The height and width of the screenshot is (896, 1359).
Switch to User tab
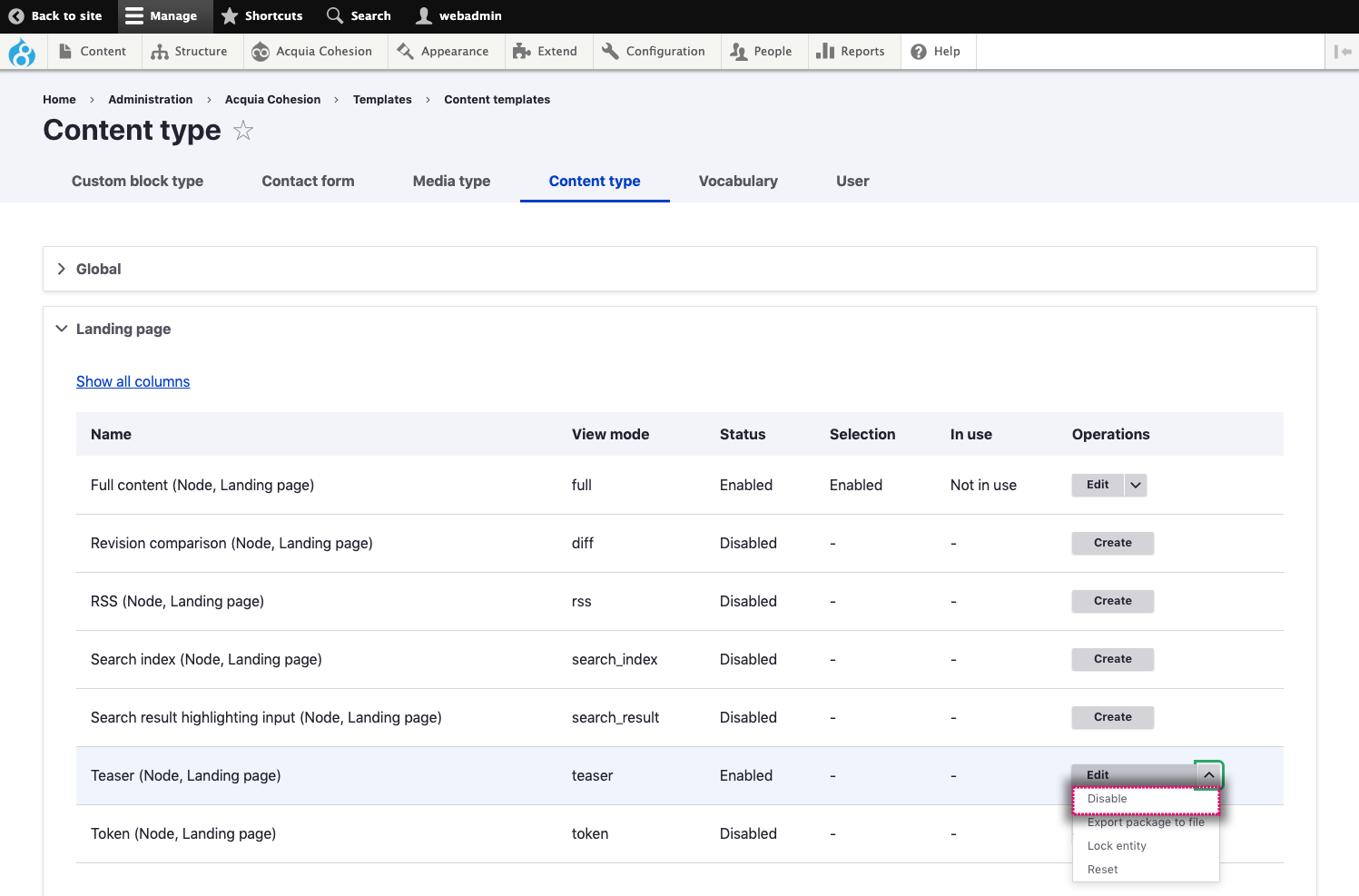pyautogui.click(x=852, y=182)
